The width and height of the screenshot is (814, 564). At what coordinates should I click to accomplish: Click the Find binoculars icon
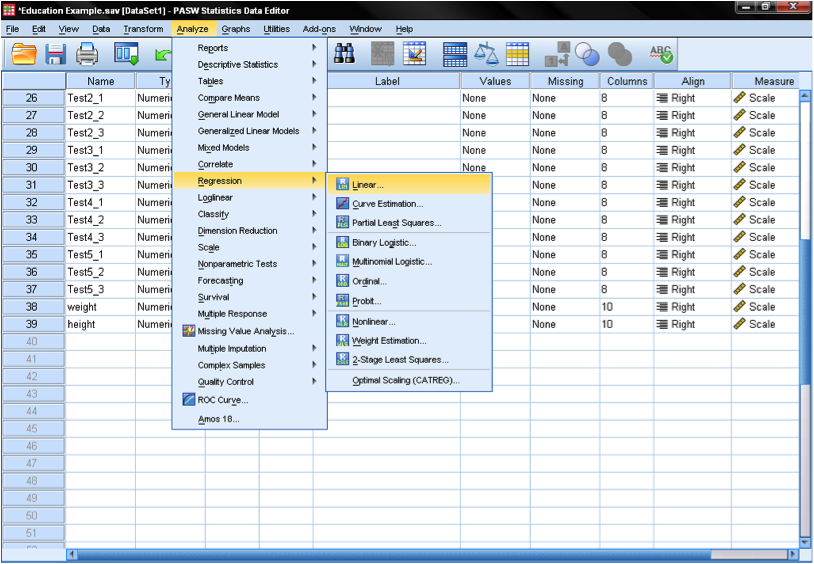pyautogui.click(x=345, y=54)
